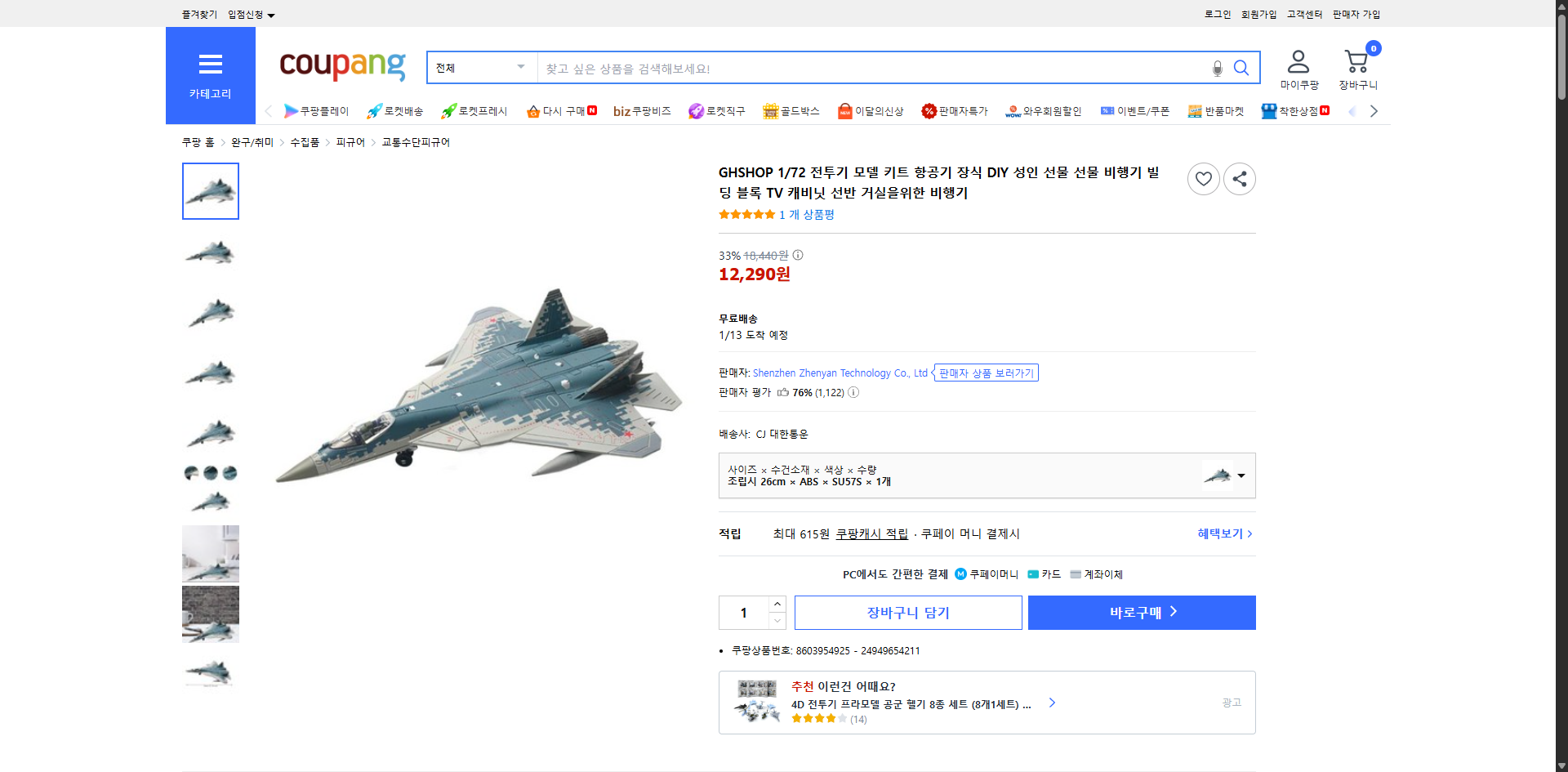Increase quantity with the stepper arrow
Screen dimensions: 1568x772
[x=777, y=603]
